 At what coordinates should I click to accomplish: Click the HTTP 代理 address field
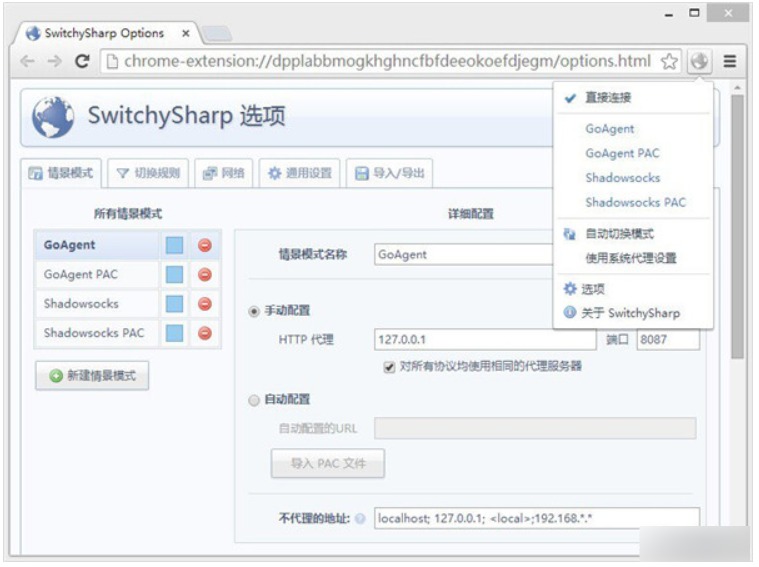[485, 339]
